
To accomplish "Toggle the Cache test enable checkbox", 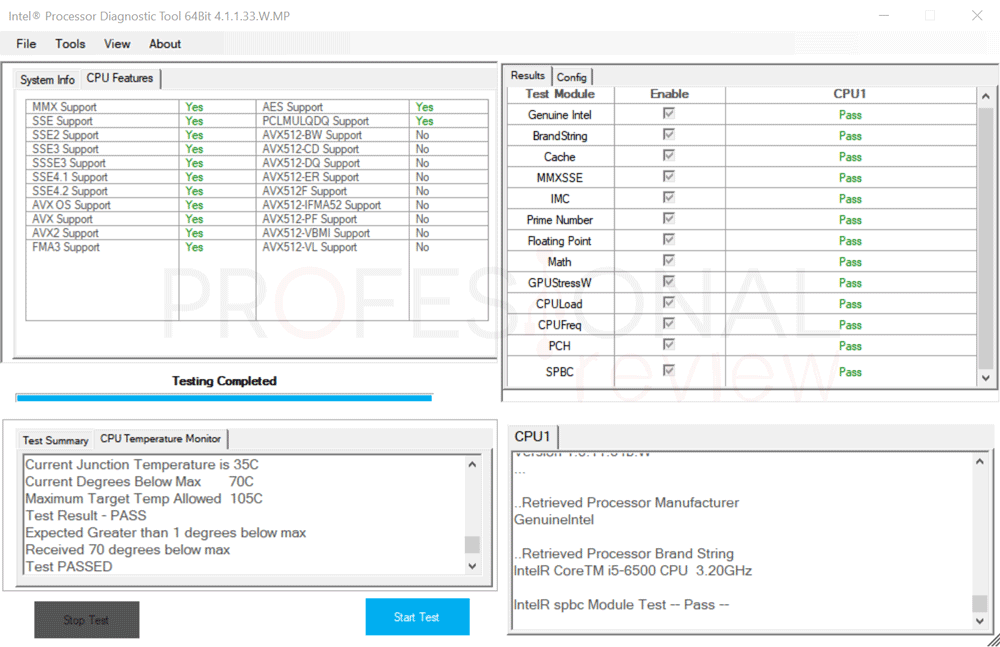I will pyautogui.click(x=669, y=156).
